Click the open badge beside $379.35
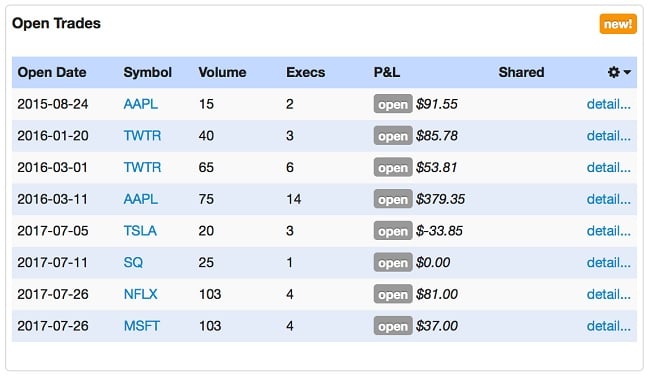The image size is (650, 377). point(393,199)
